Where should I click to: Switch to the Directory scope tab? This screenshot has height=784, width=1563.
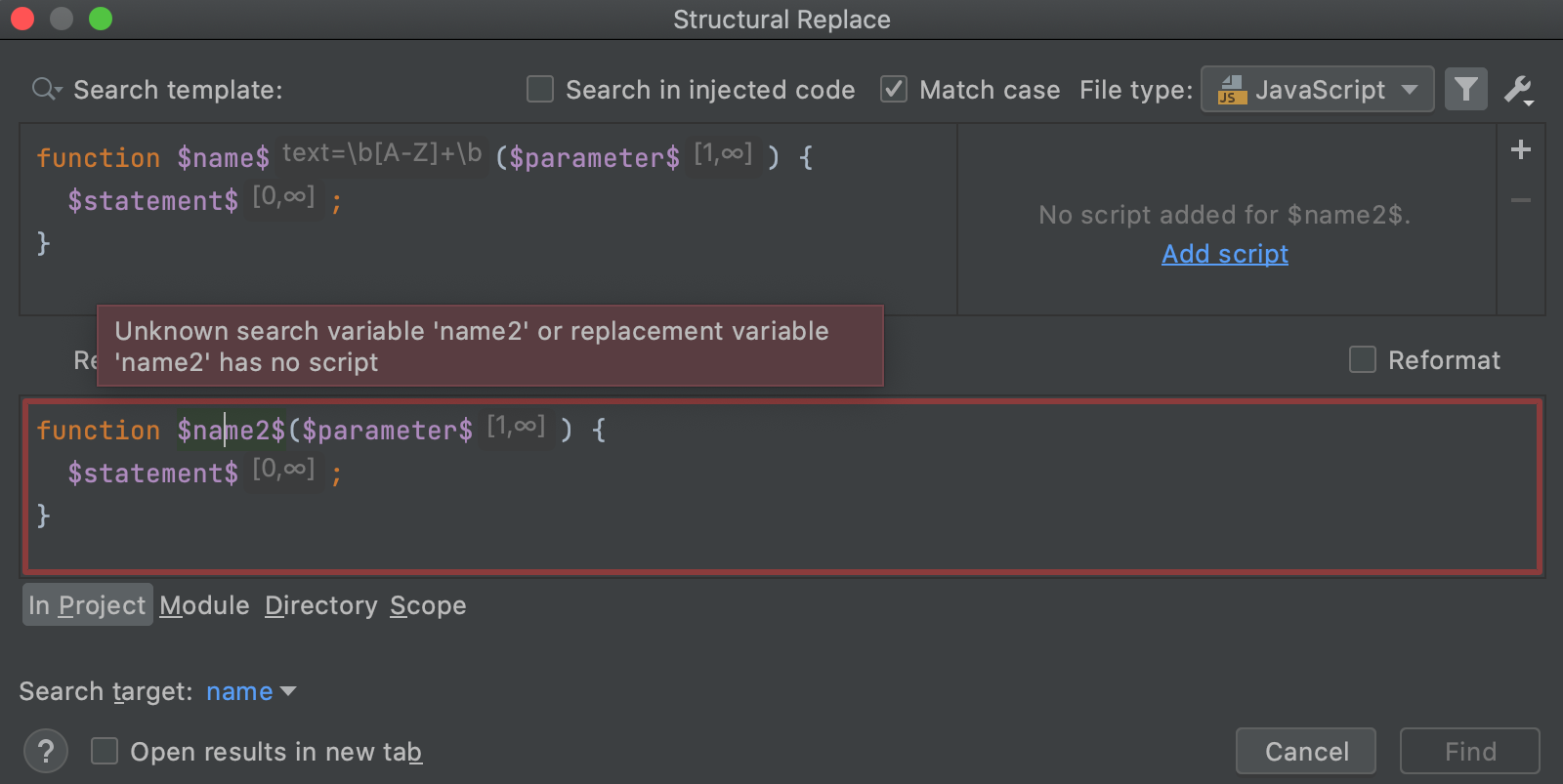pos(320,605)
